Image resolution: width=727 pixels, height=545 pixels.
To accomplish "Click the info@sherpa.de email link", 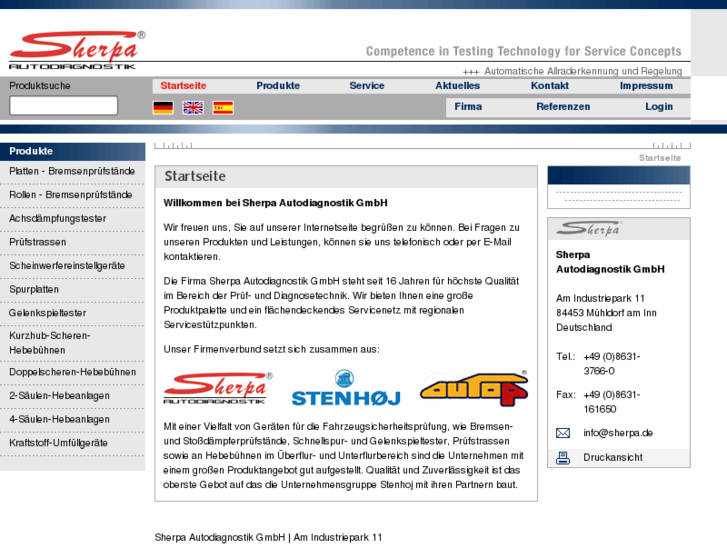I will coord(618,433).
